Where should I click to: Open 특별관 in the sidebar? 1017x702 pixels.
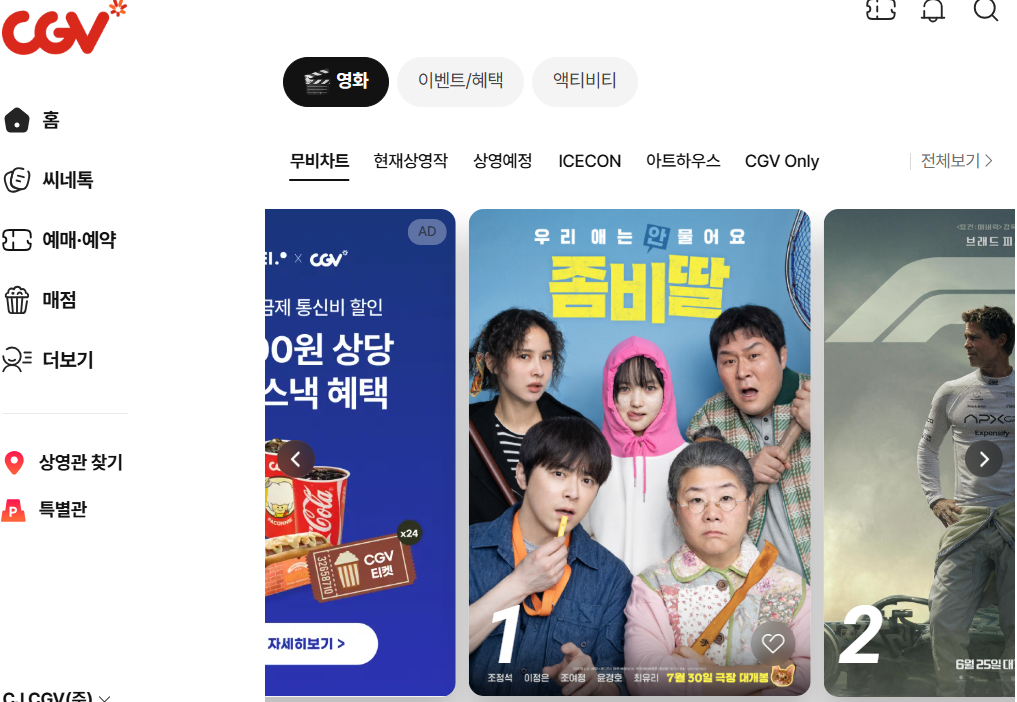[x=45, y=510]
